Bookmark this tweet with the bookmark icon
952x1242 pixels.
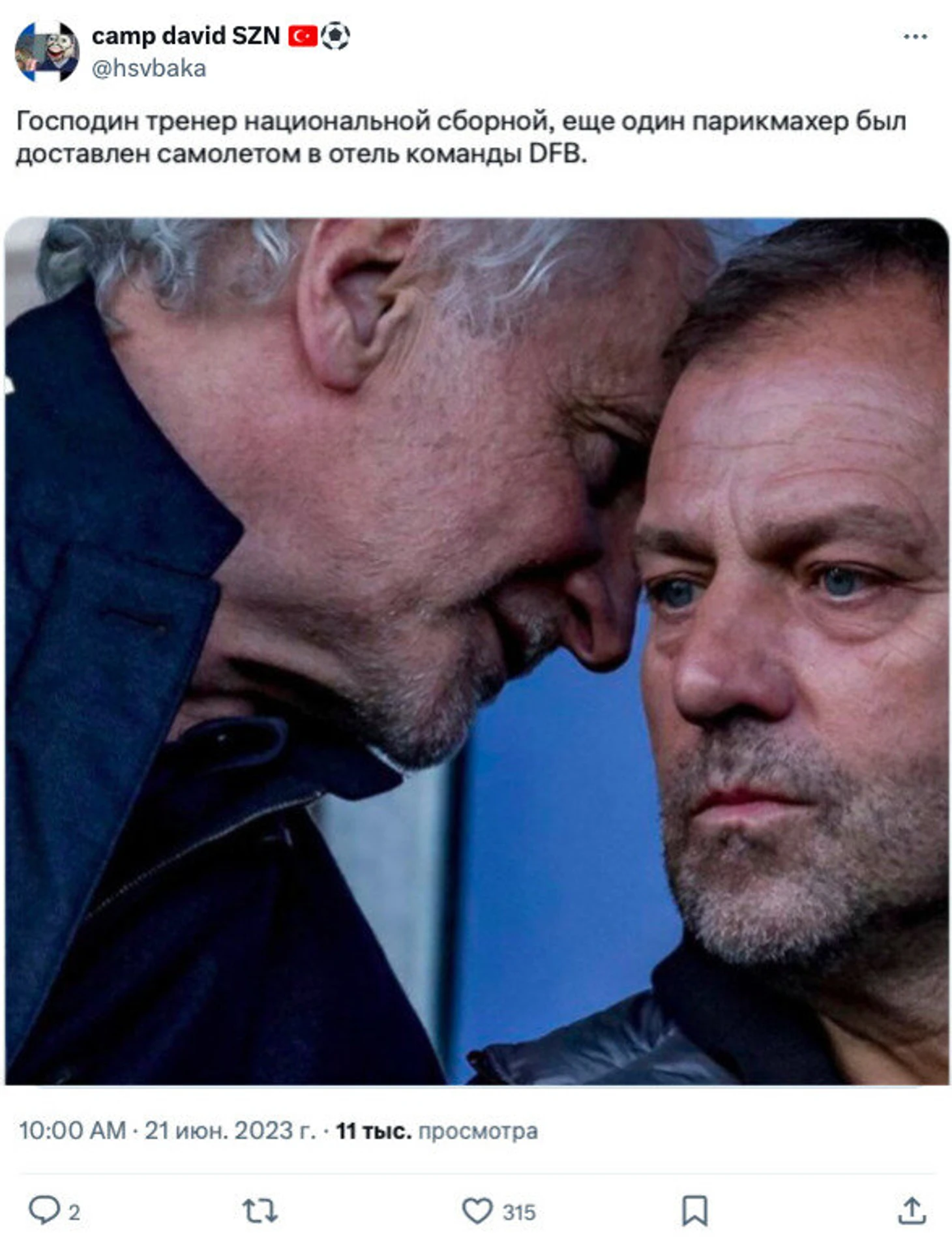coord(694,1211)
